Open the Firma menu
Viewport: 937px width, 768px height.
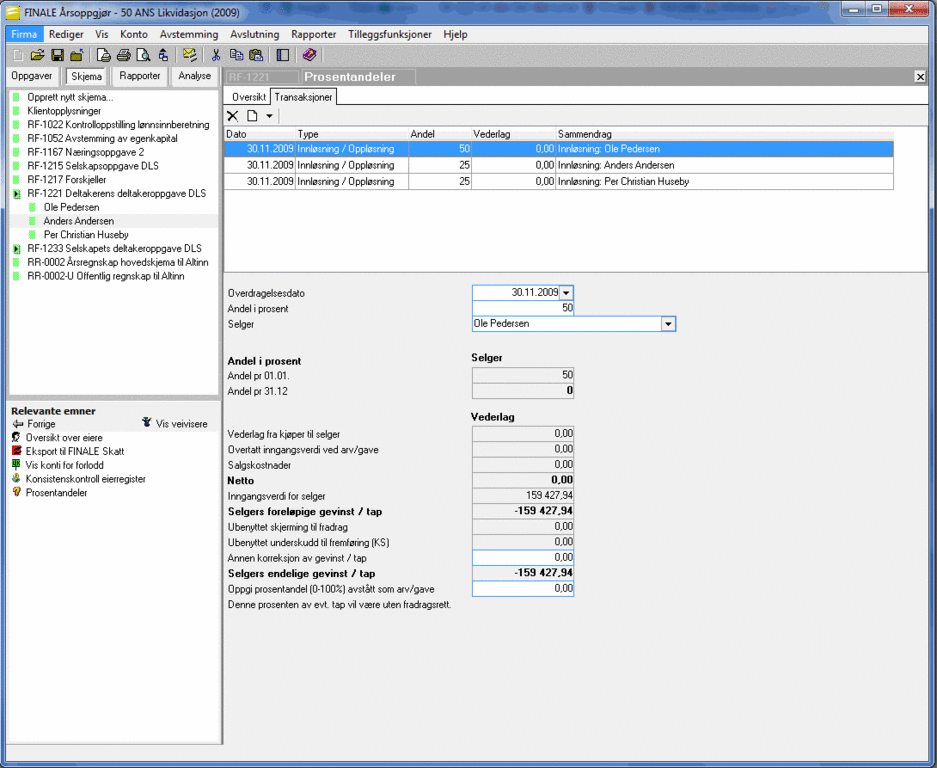25,35
